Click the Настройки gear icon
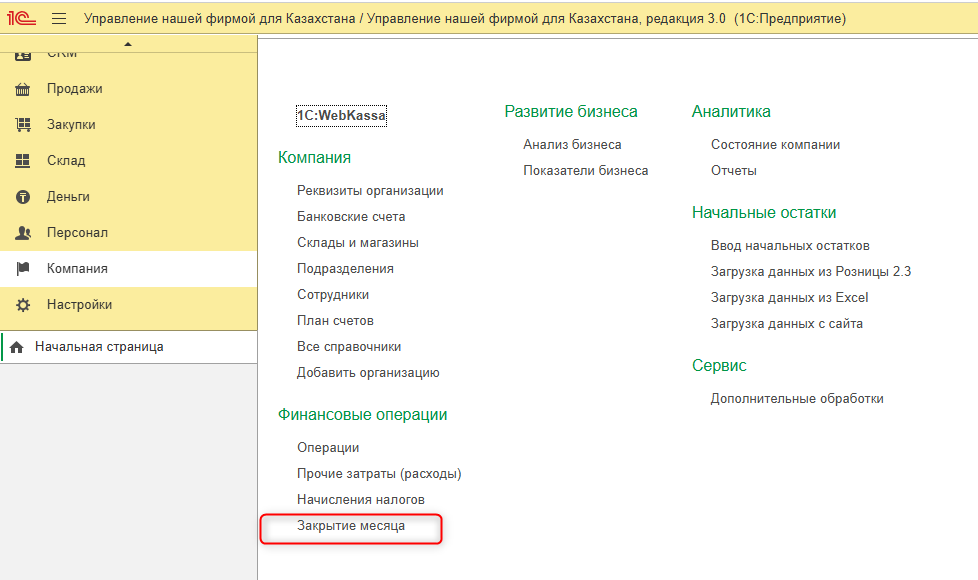Screen dimensions: 978x580 [24, 305]
